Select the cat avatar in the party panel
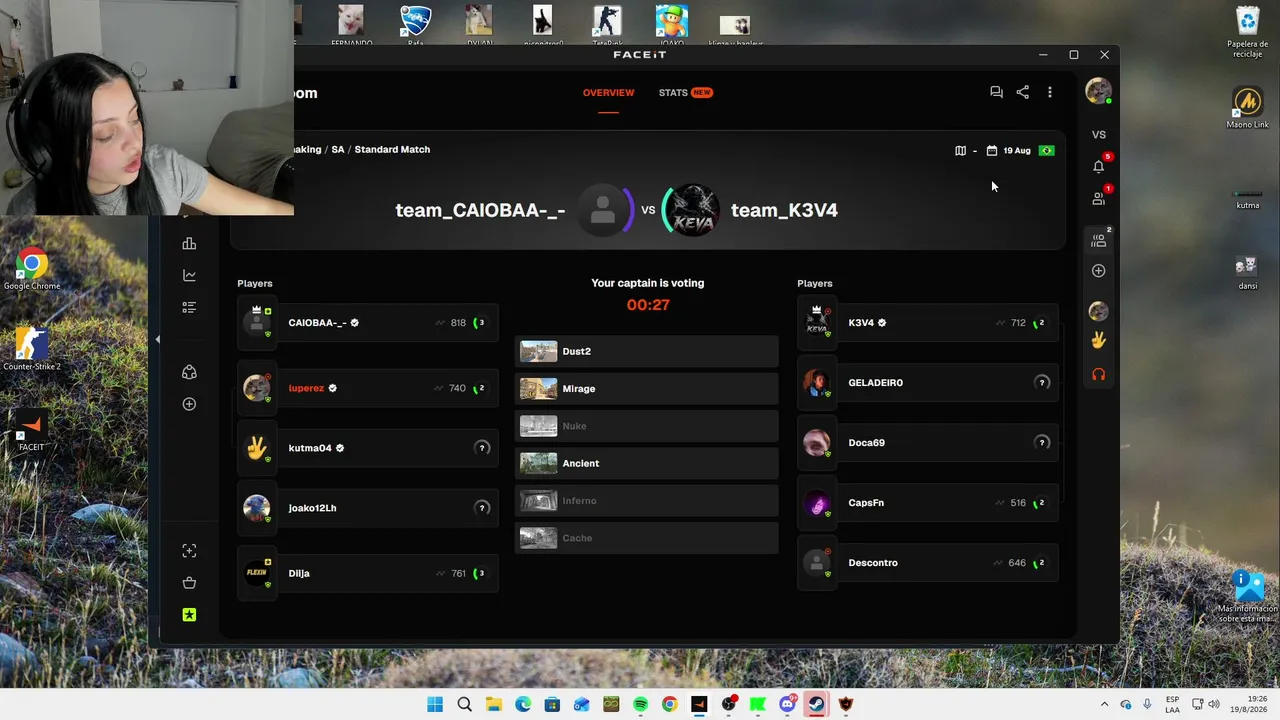 pyautogui.click(x=1099, y=311)
